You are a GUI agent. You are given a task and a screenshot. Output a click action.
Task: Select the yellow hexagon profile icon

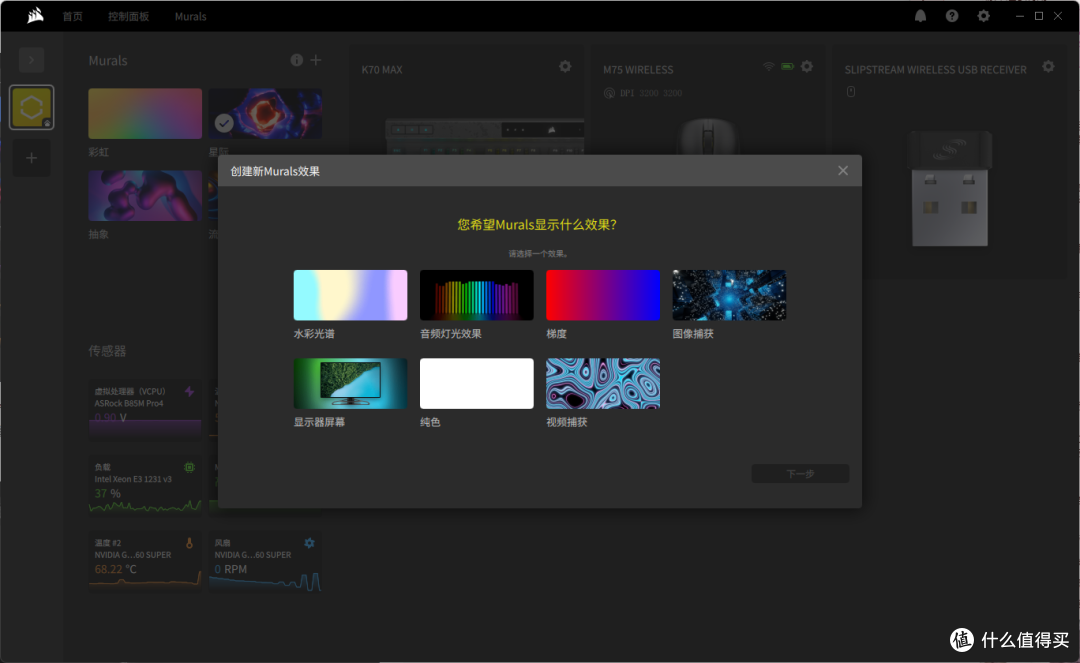point(32,107)
